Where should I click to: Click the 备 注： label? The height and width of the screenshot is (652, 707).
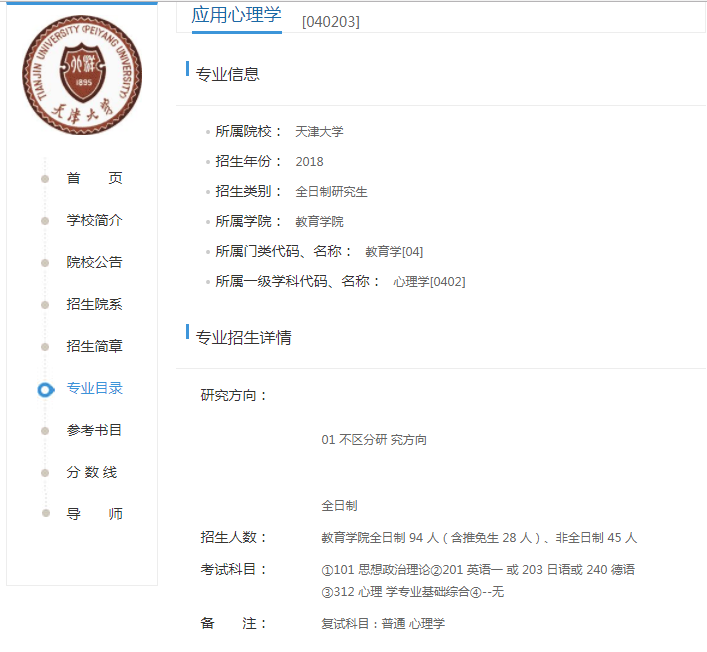click(234, 623)
